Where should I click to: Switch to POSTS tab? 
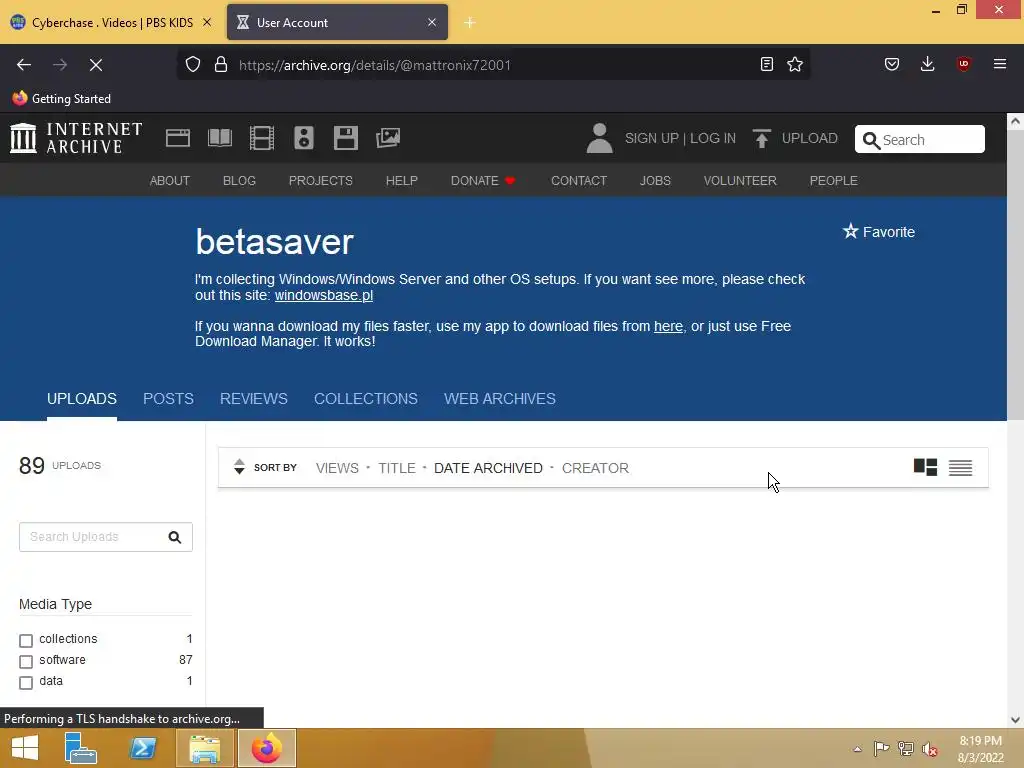[168, 398]
